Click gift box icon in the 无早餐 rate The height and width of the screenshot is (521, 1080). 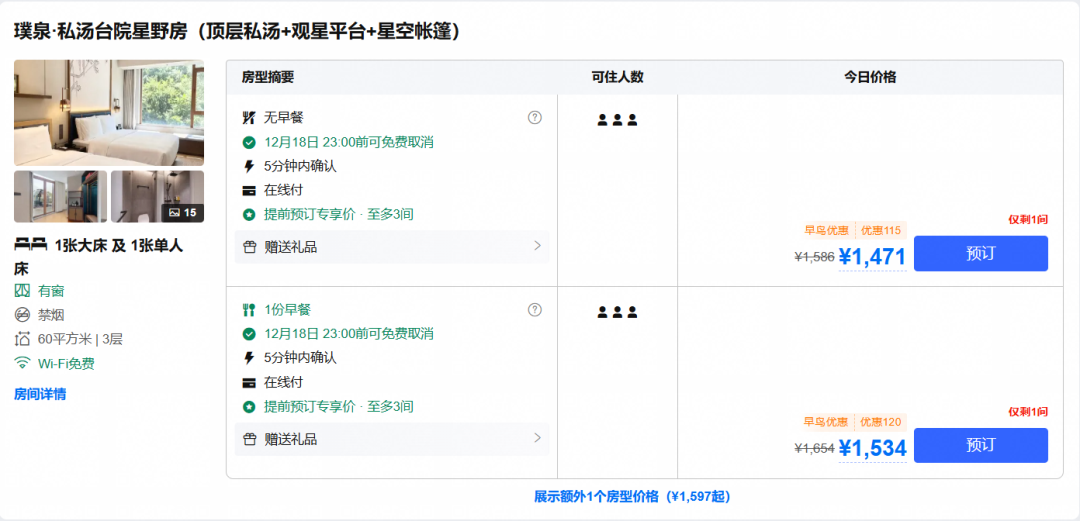coord(249,247)
